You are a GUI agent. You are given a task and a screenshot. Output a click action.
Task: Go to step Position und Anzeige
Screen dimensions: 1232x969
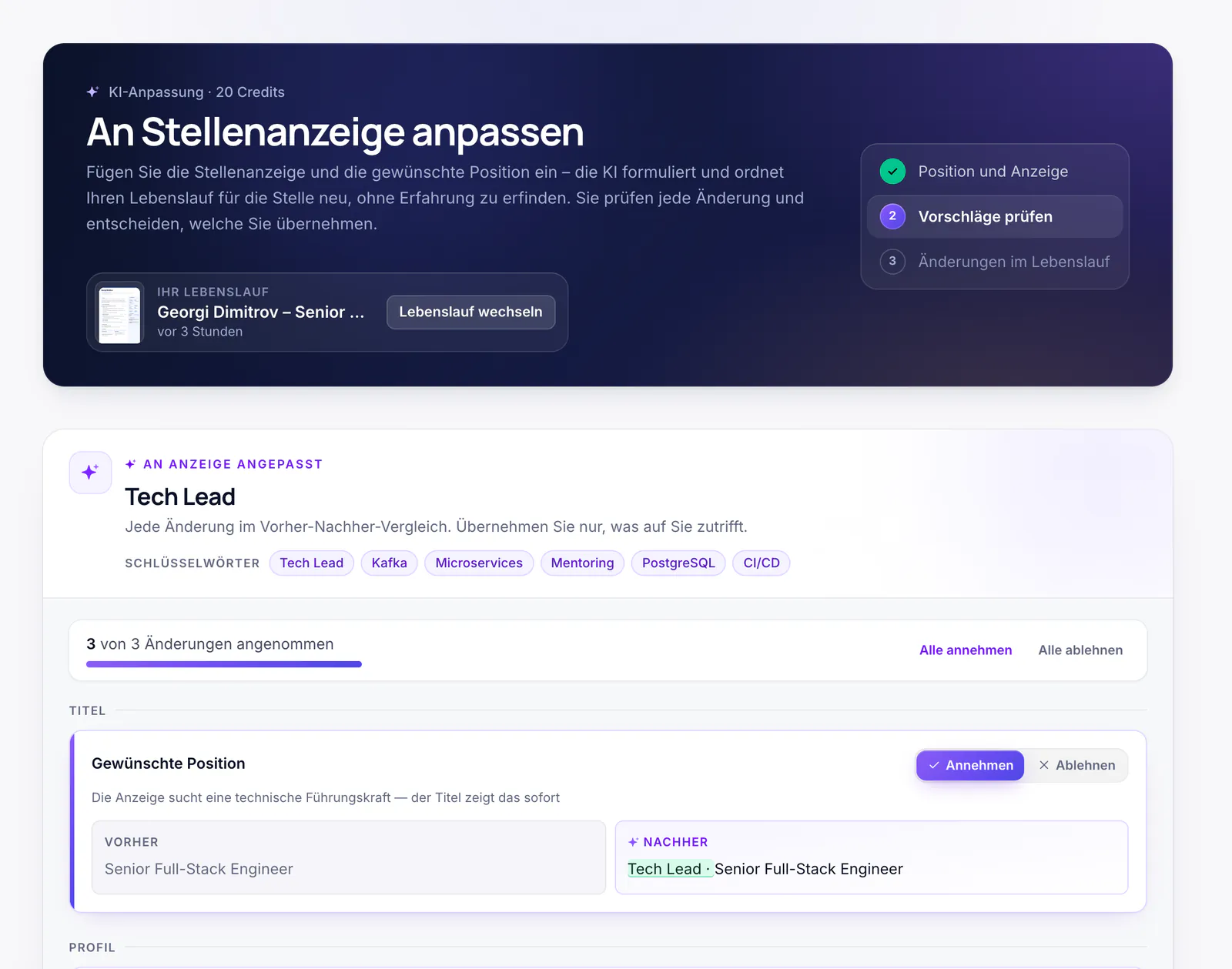(x=995, y=172)
